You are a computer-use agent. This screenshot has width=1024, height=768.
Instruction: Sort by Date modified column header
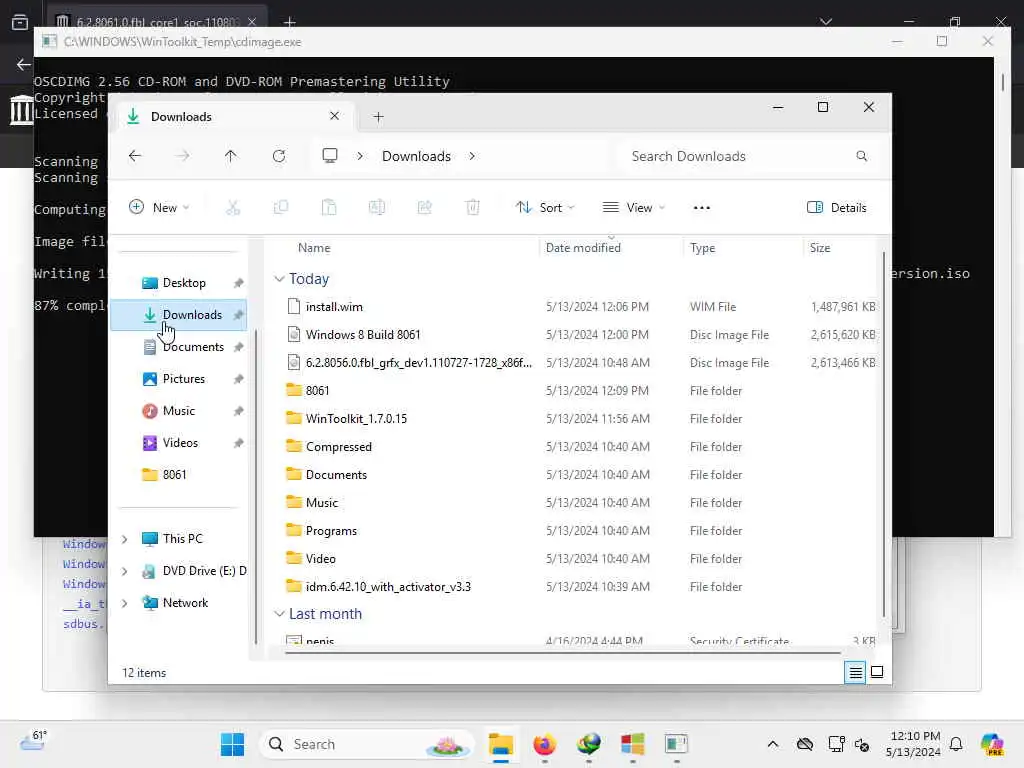(583, 248)
